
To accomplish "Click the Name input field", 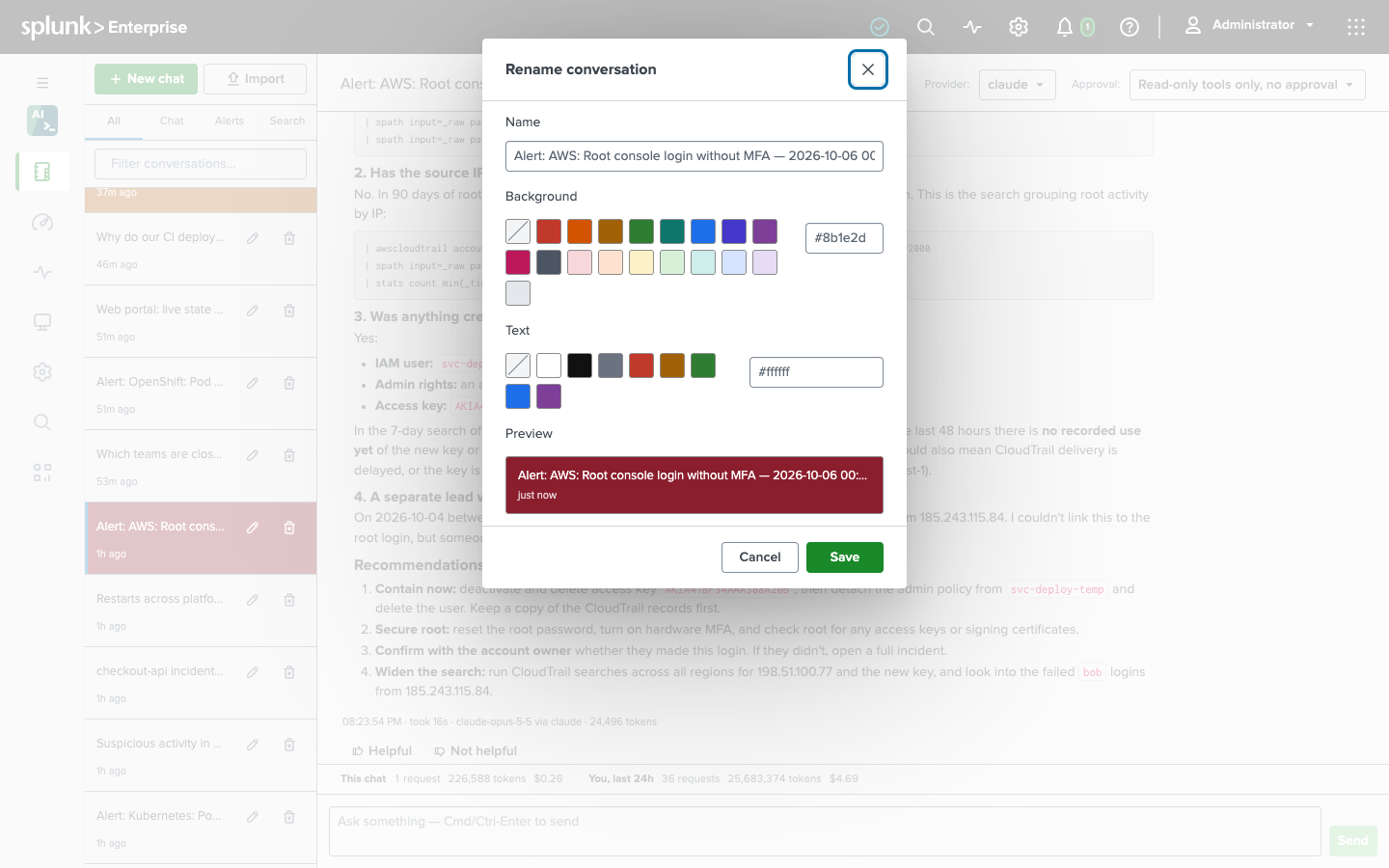I will tap(694, 156).
